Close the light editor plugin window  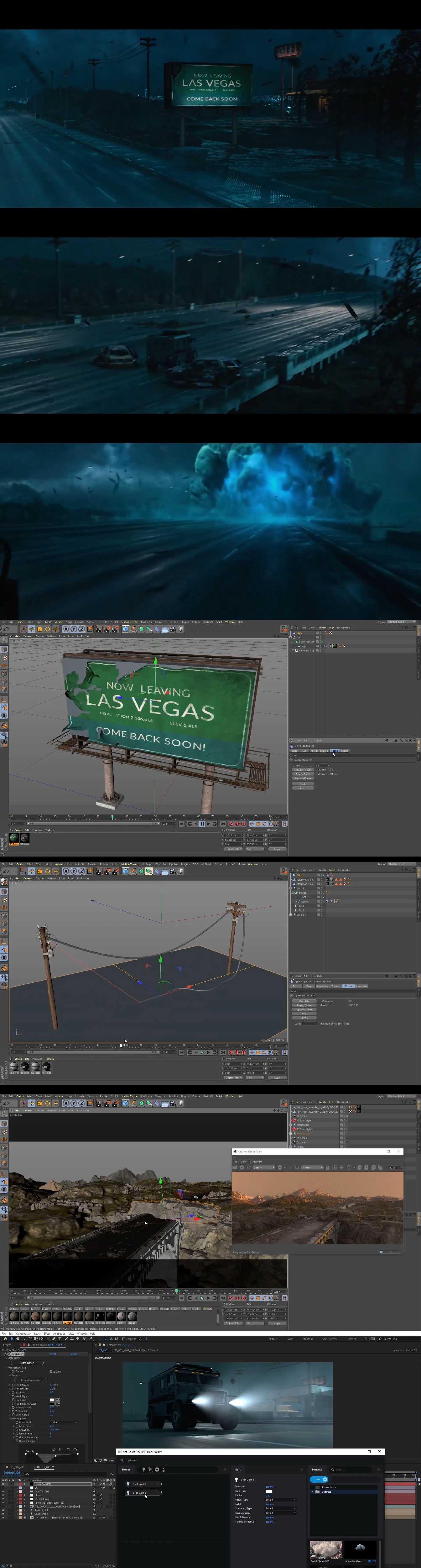[380, 1452]
